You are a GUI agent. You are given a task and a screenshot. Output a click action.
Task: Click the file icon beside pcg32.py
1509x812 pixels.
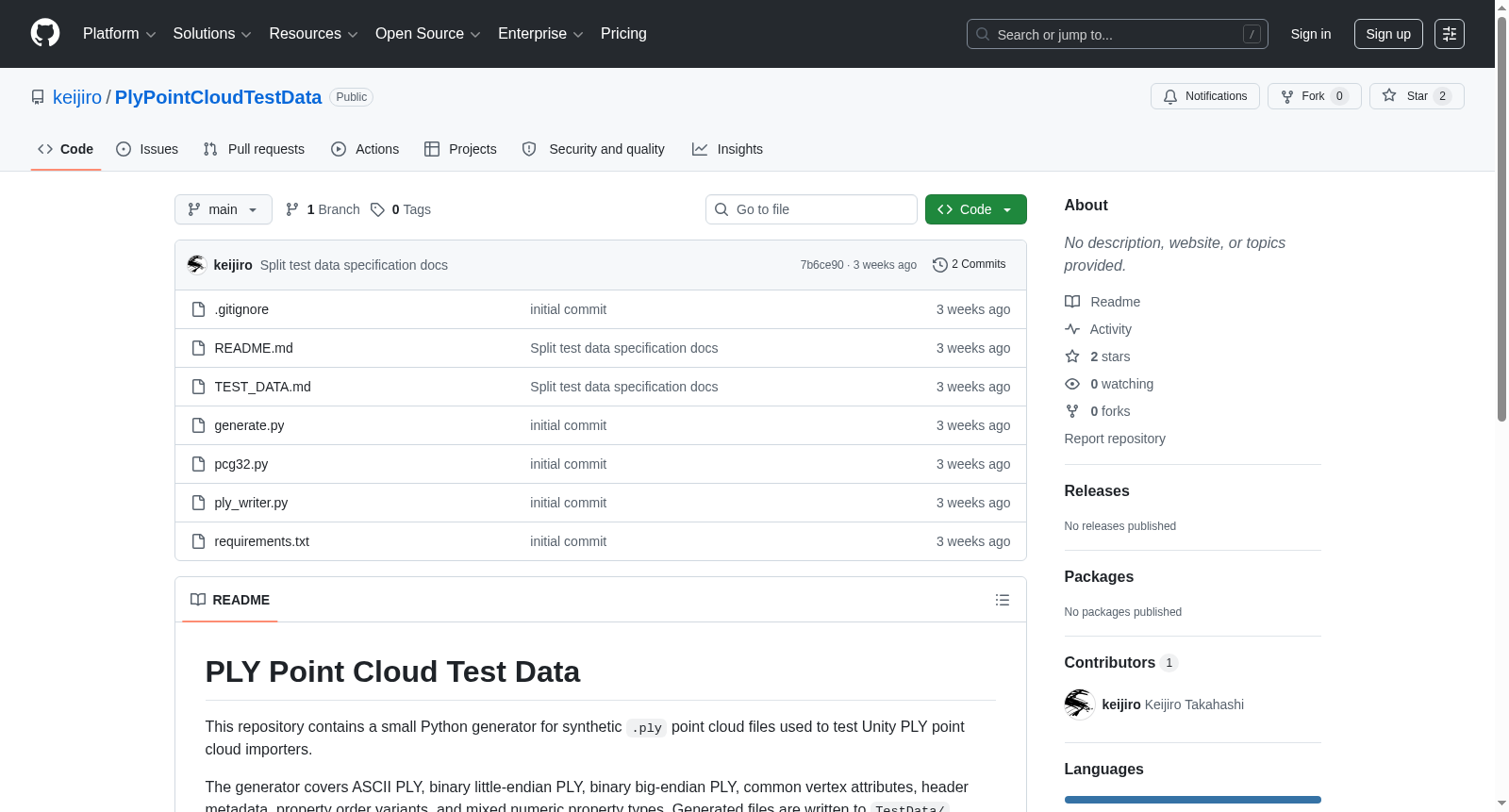198,464
